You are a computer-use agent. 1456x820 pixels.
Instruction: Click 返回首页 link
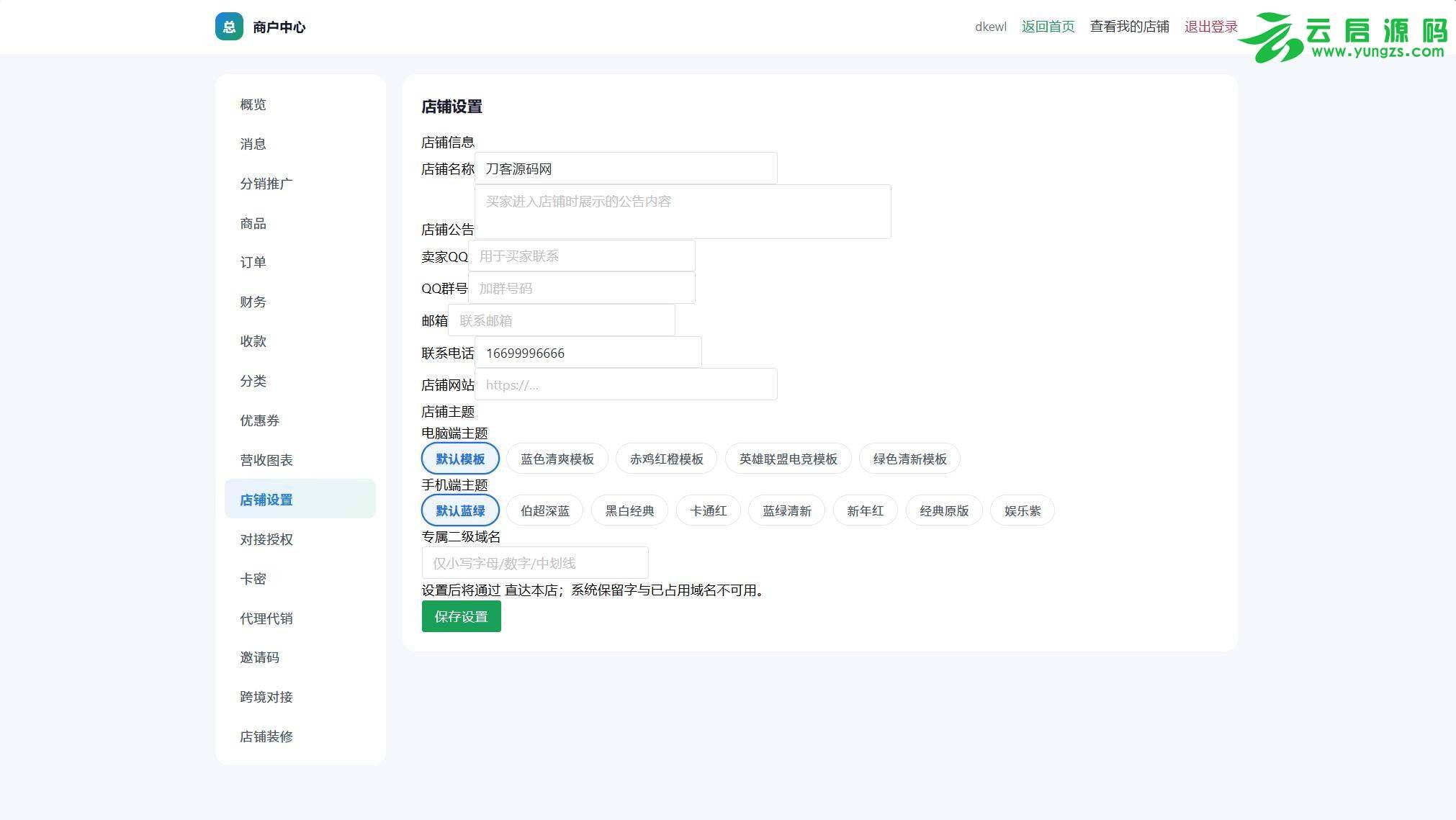pos(1048,27)
